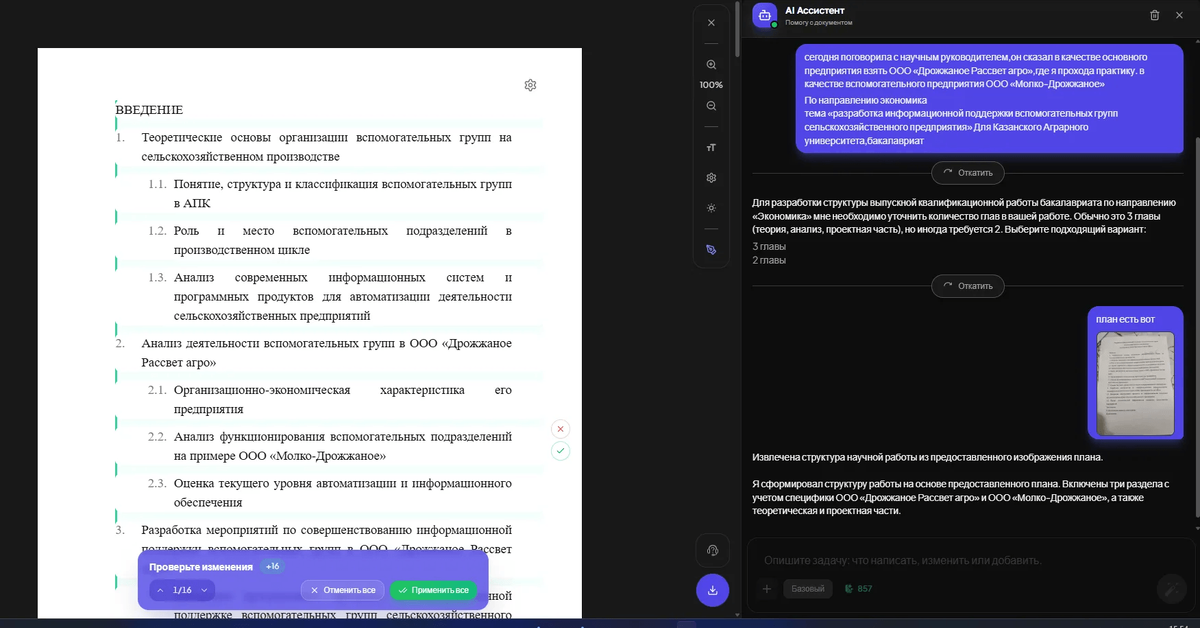Select the pen edit tool icon
This screenshot has width=1200, height=628.
pyautogui.click(x=711, y=250)
